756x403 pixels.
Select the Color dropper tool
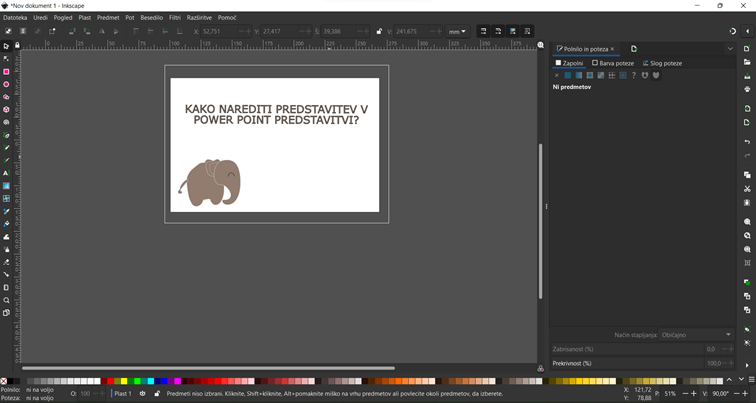click(6, 211)
